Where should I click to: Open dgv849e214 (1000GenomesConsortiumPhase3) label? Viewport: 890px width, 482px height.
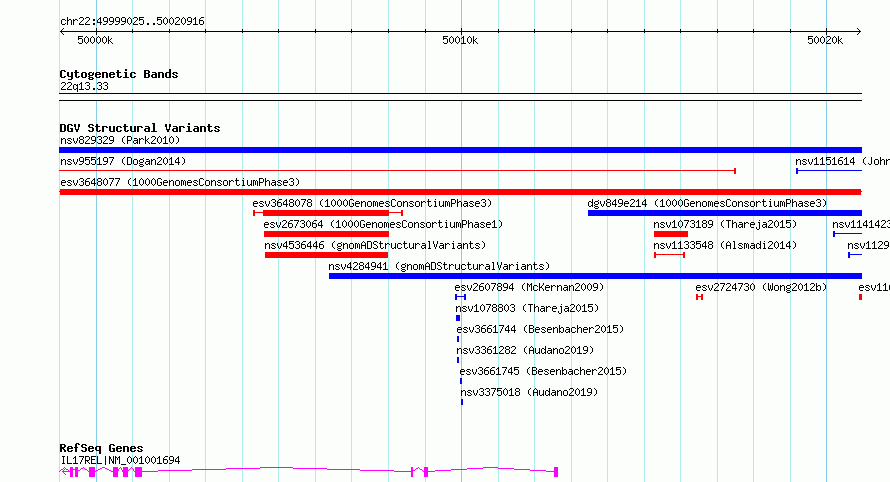click(707, 203)
